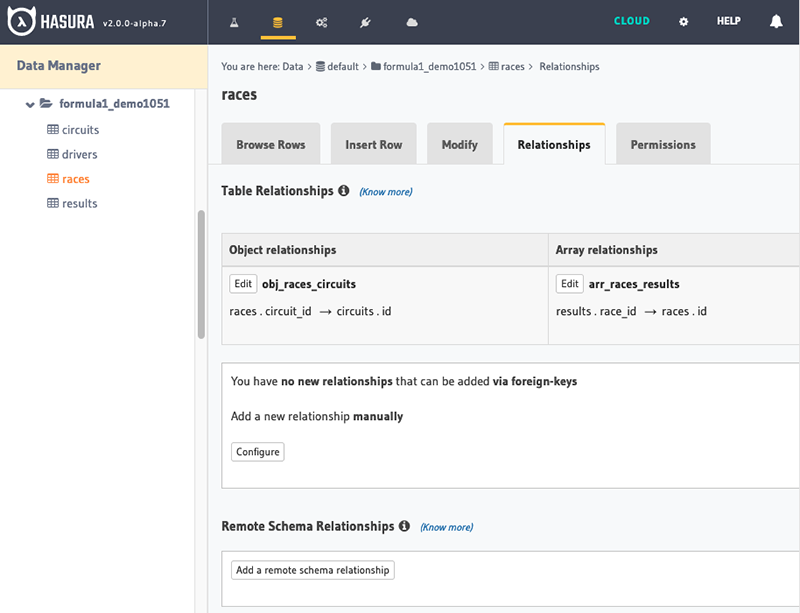This screenshot has width=800, height=613.
Task: Open the notifications bell icon
Action: pyautogui.click(x=776, y=21)
